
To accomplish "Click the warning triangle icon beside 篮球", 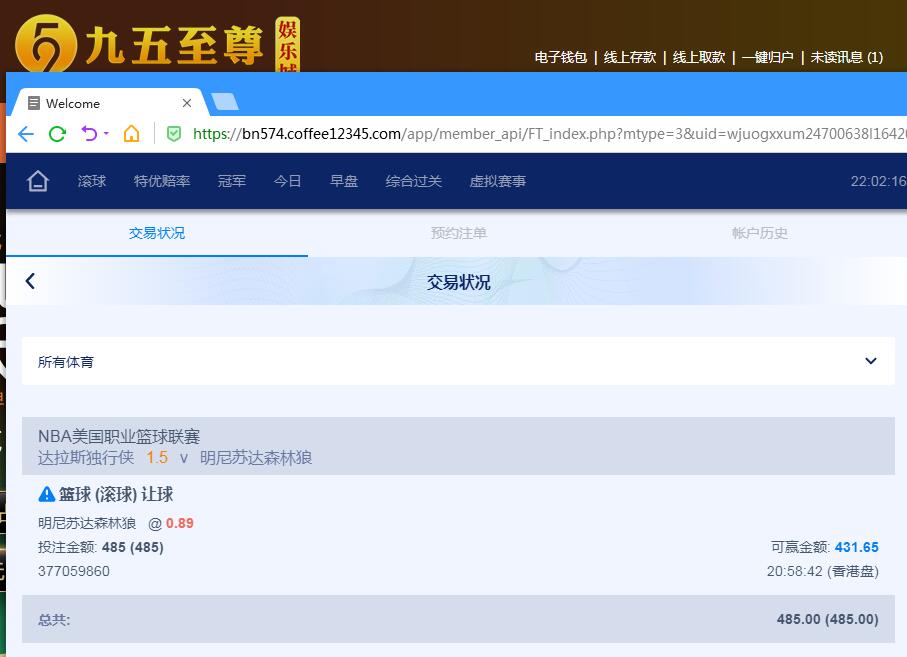I will [x=46, y=495].
